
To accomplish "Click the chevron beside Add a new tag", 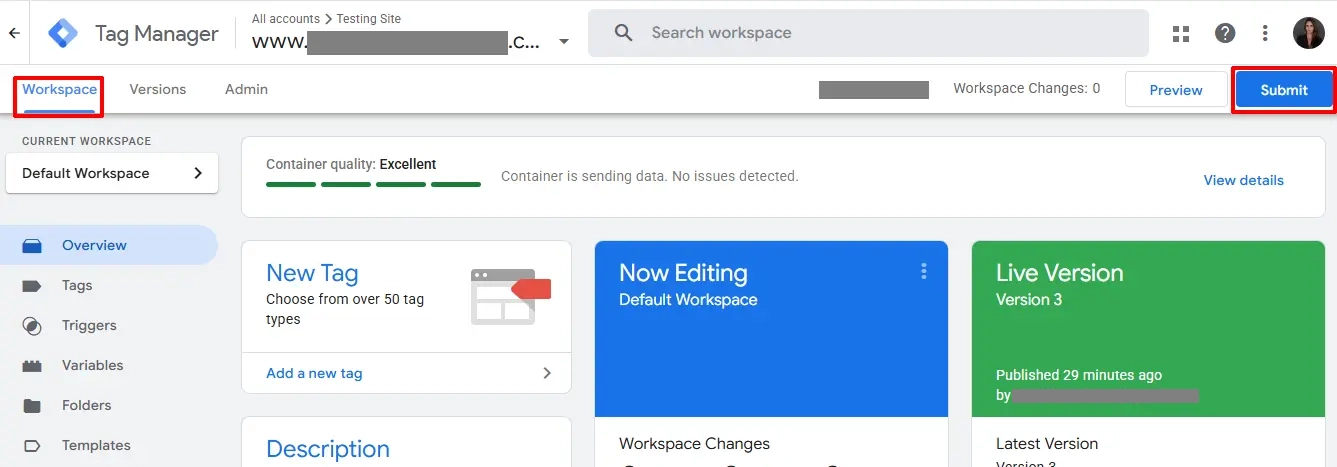I will point(547,373).
